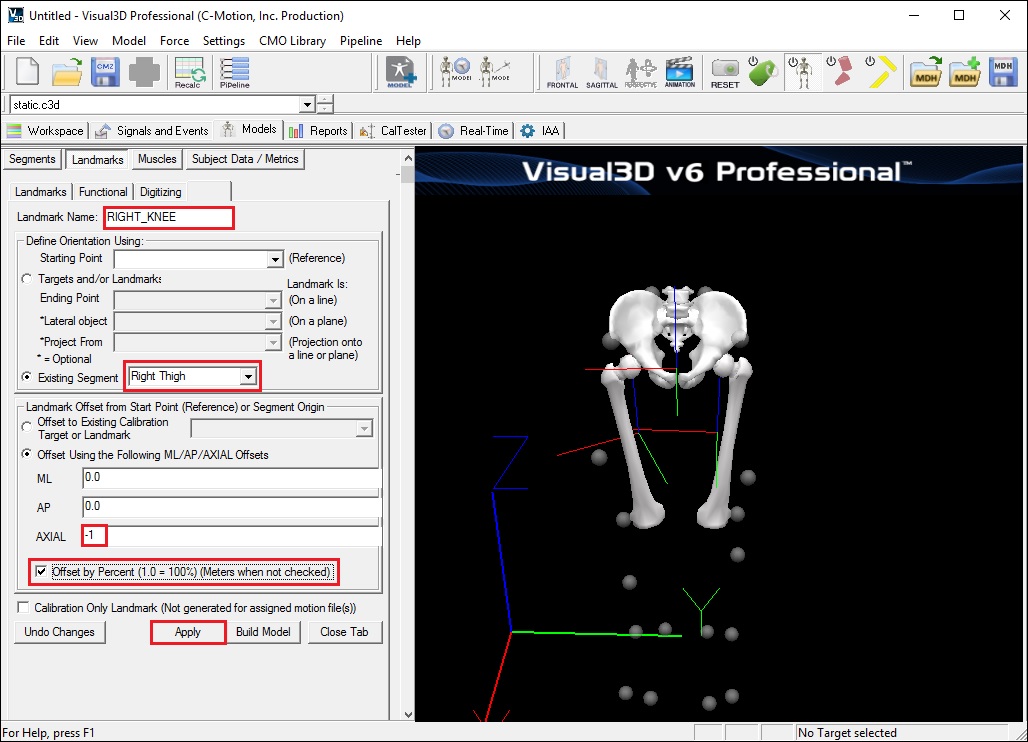Image resolution: width=1028 pixels, height=742 pixels.
Task: Click the skeleton model with clock icon
Action: coord(456,72)
